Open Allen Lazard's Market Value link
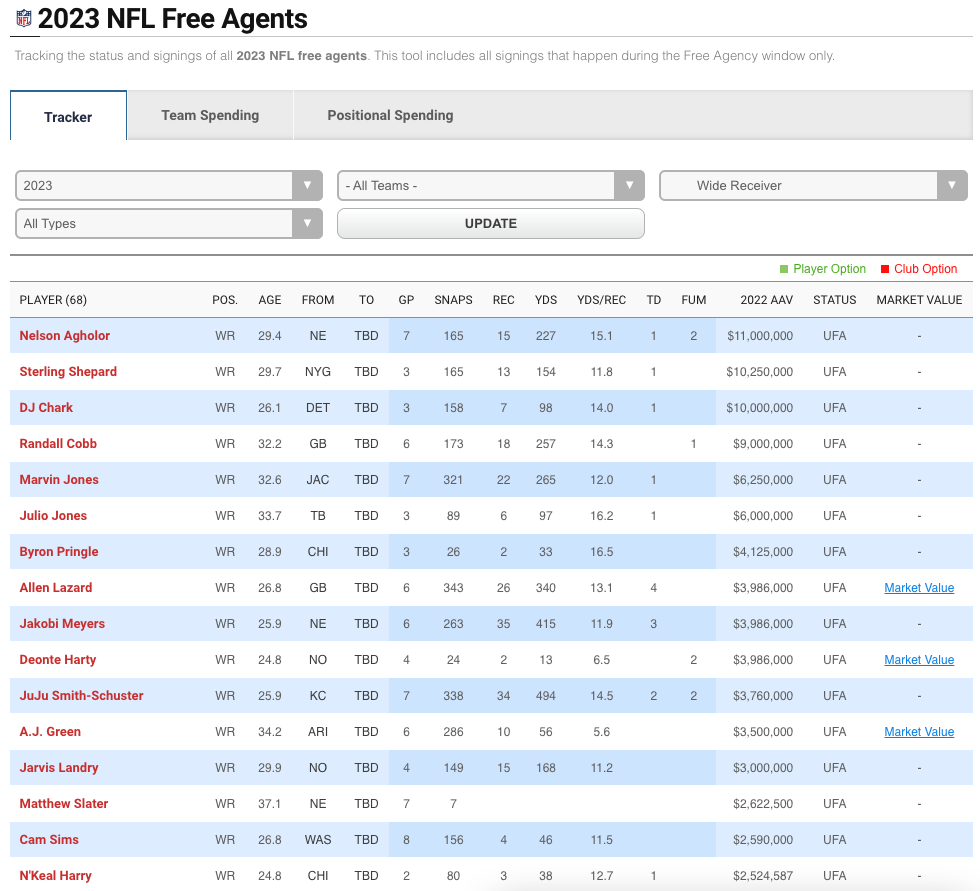Image resolution: width=980 pixels, height=891 pixels. click(x=918, y=588)
